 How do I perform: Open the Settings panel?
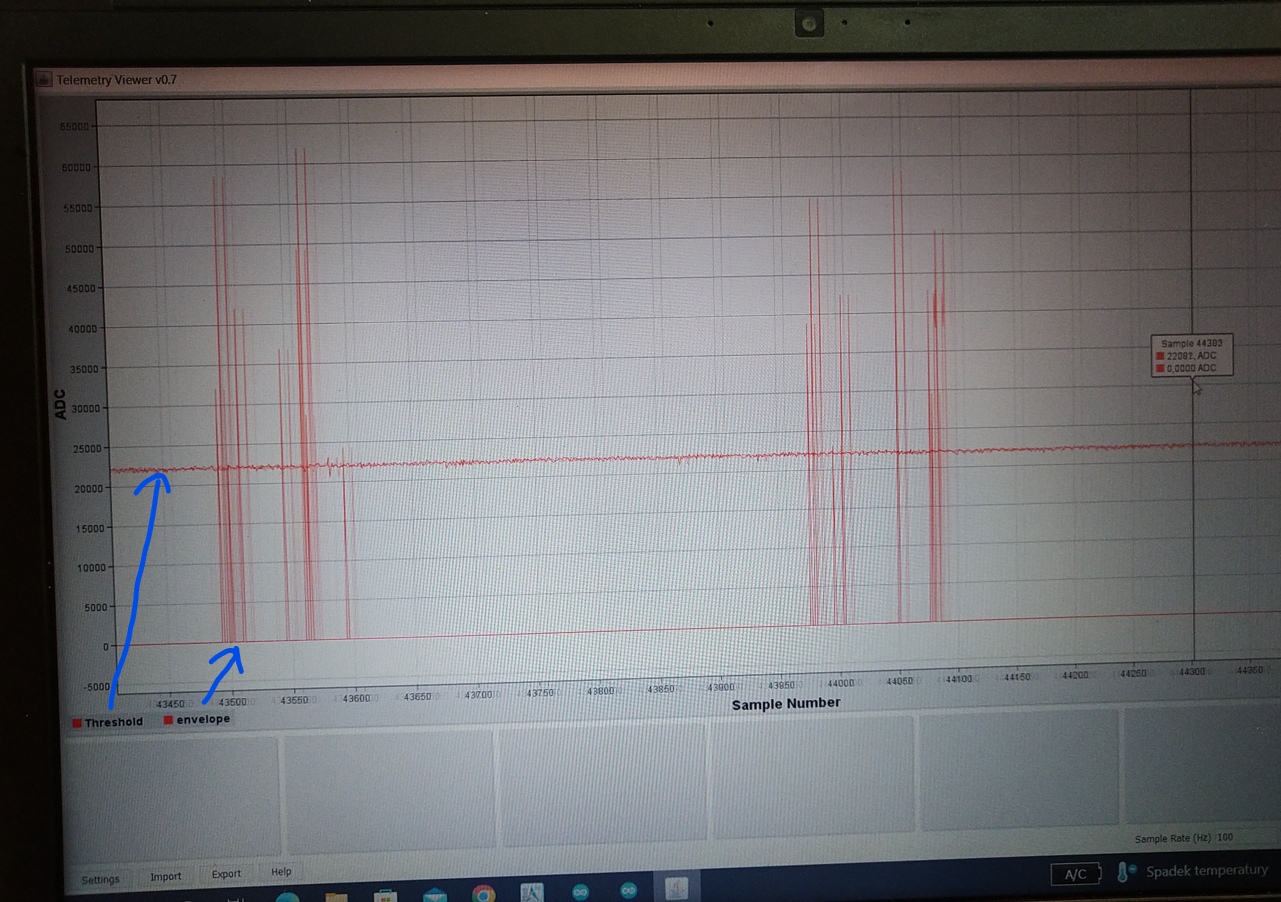point(100,879)
